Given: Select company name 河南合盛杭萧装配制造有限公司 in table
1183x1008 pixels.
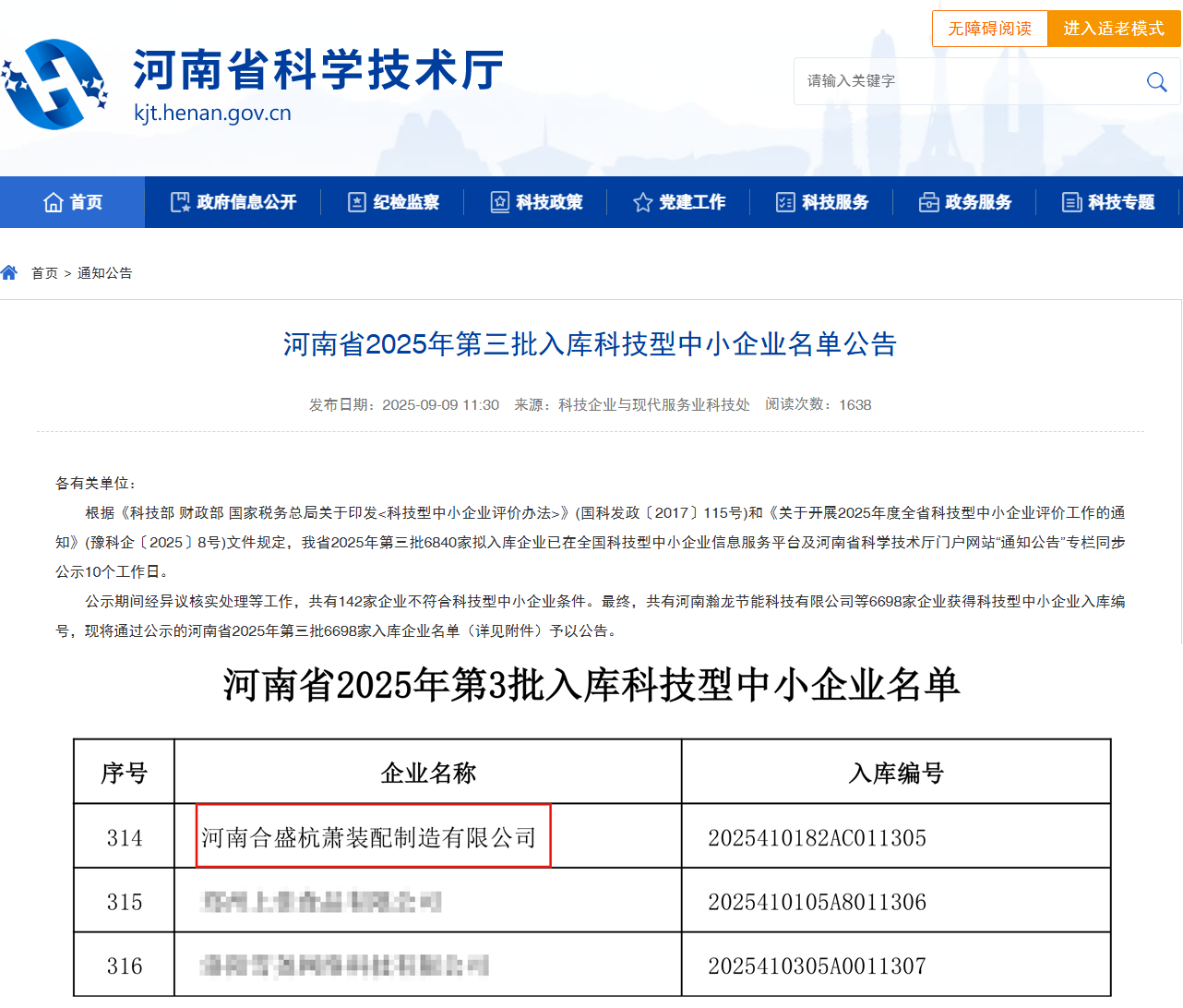Looking at the screenshot, I should 369,837.
